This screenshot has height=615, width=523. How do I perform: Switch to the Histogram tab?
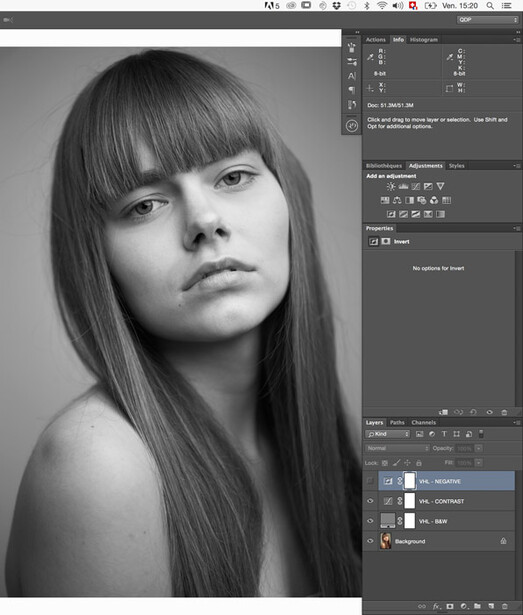[x=423, y=40]
